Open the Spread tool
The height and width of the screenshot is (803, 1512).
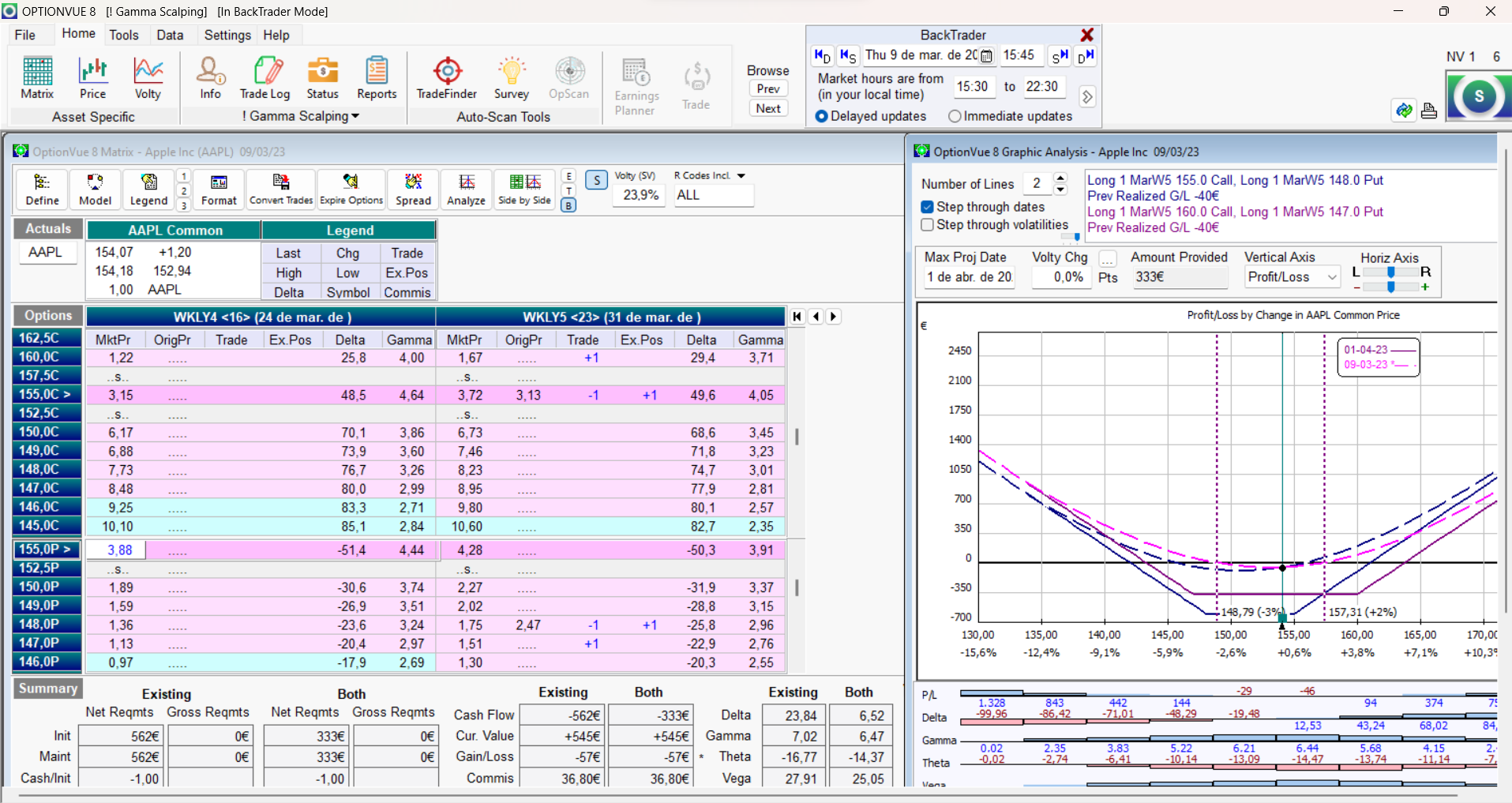413,190
